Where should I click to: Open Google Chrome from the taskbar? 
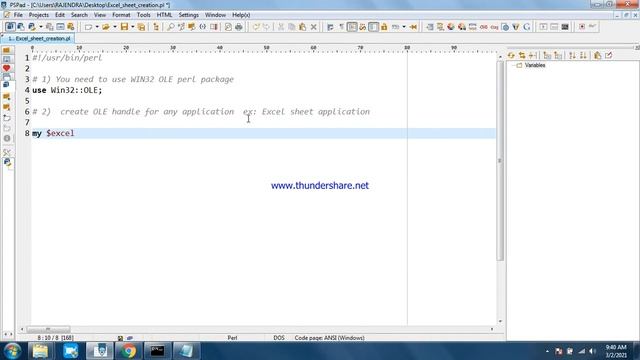(128, 351)
